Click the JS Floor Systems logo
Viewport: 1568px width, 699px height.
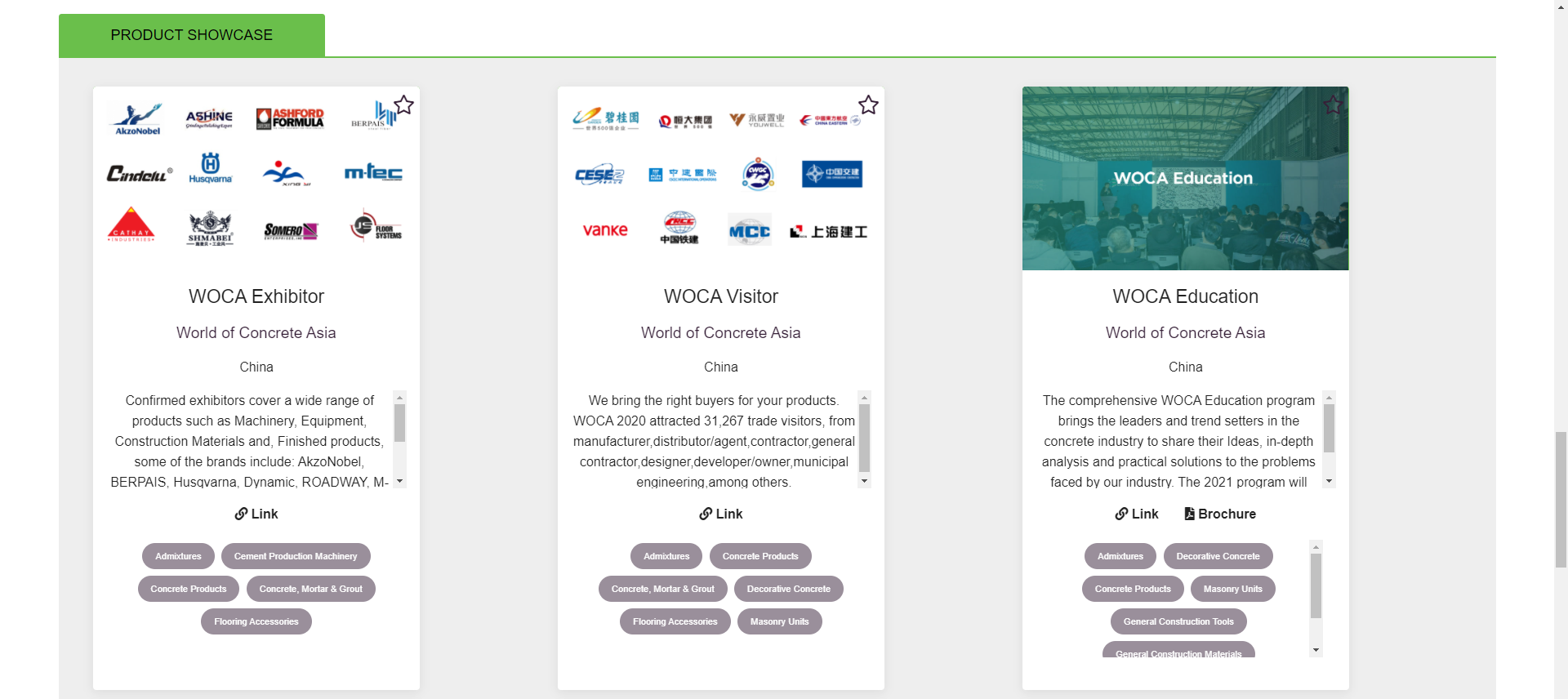(376, 226)
